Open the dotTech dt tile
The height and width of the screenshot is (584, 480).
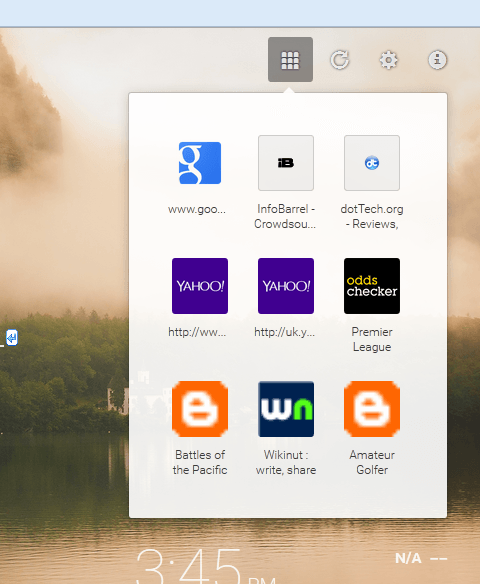(x=372, y=163)
